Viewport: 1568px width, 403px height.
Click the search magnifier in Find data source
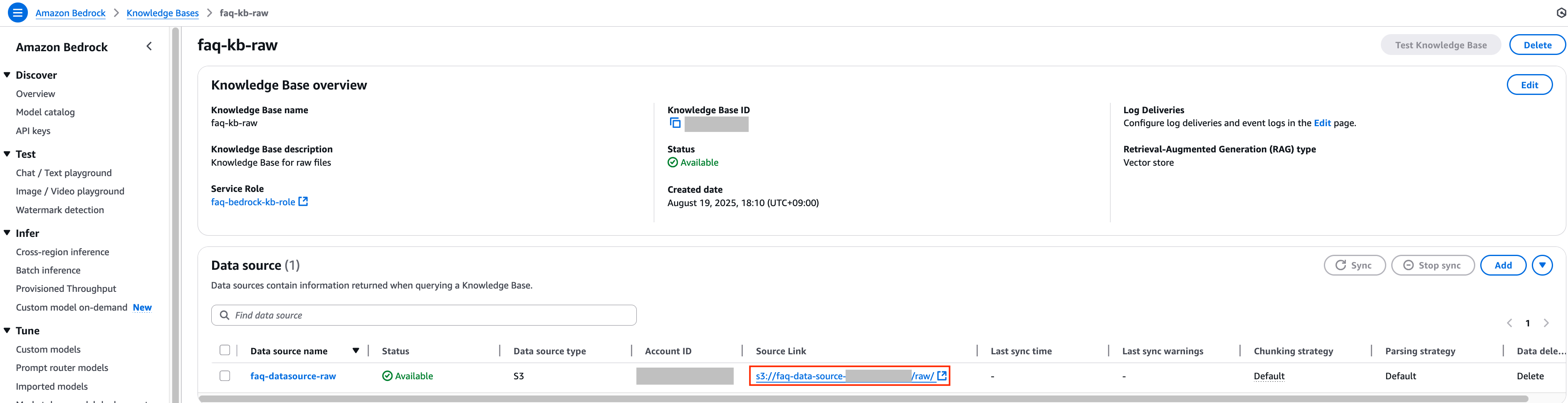(225, 315)
